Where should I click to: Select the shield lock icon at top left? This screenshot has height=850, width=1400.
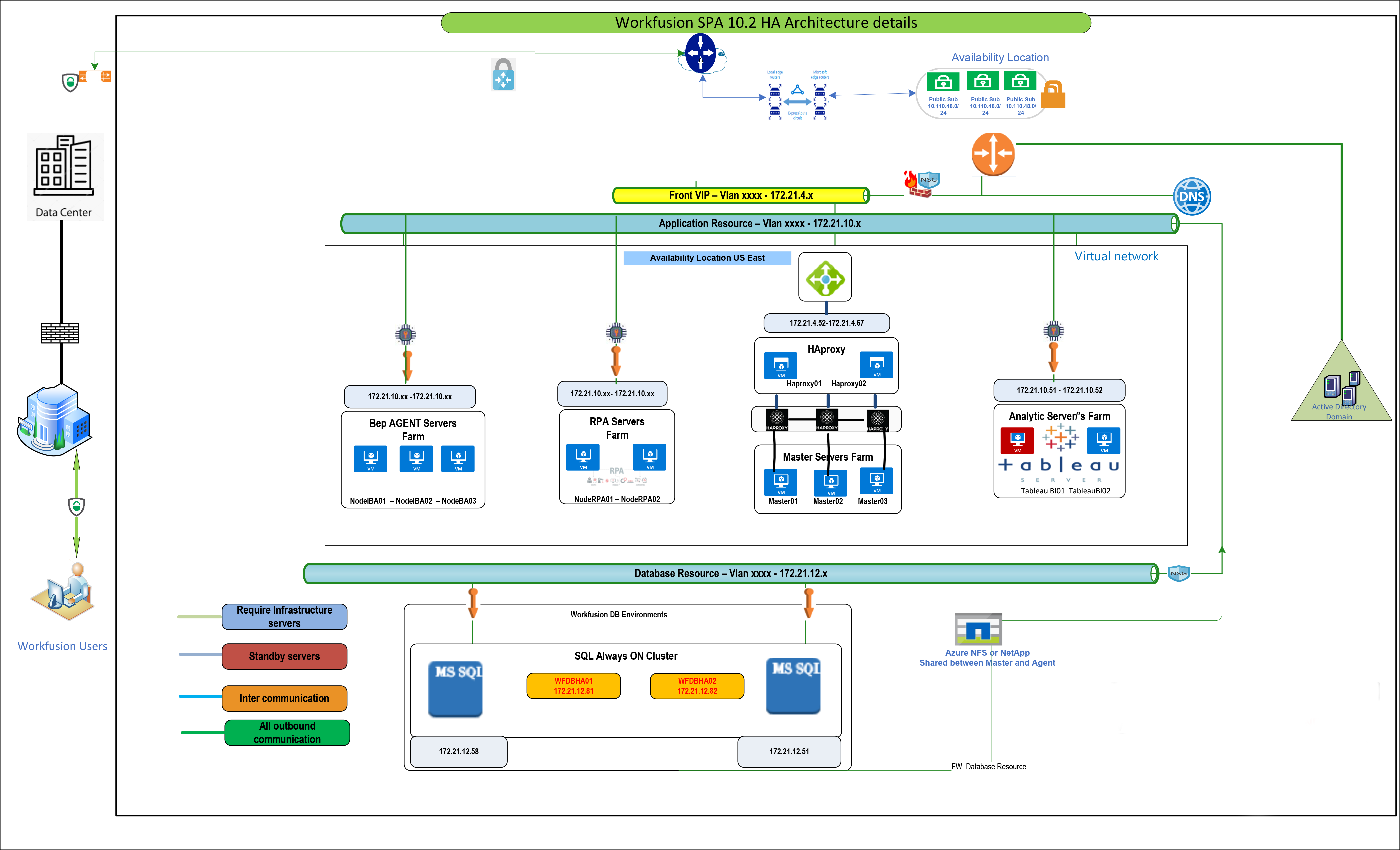(x=69, y=82)
